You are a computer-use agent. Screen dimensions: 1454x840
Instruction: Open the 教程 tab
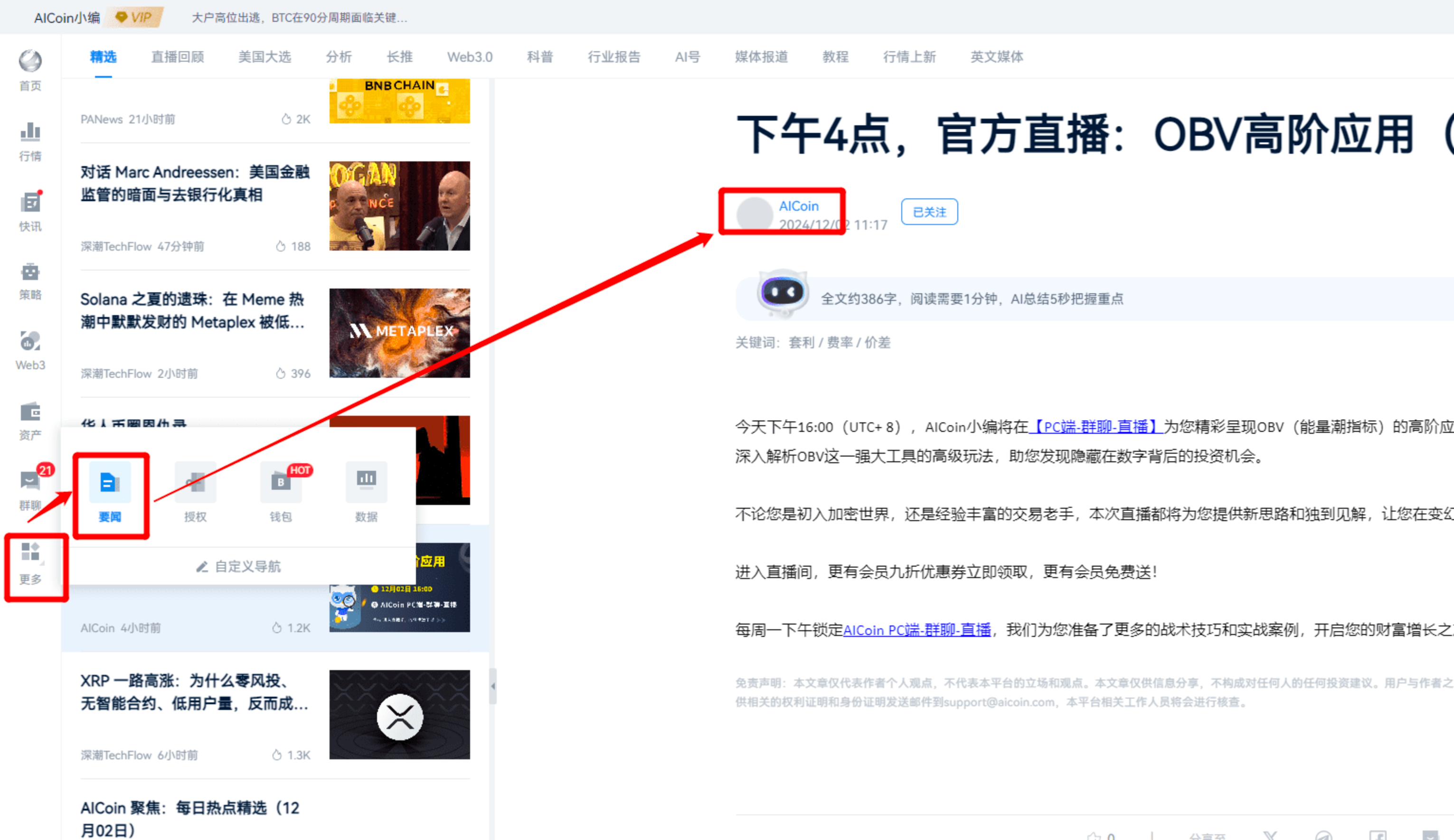(835, 57)
